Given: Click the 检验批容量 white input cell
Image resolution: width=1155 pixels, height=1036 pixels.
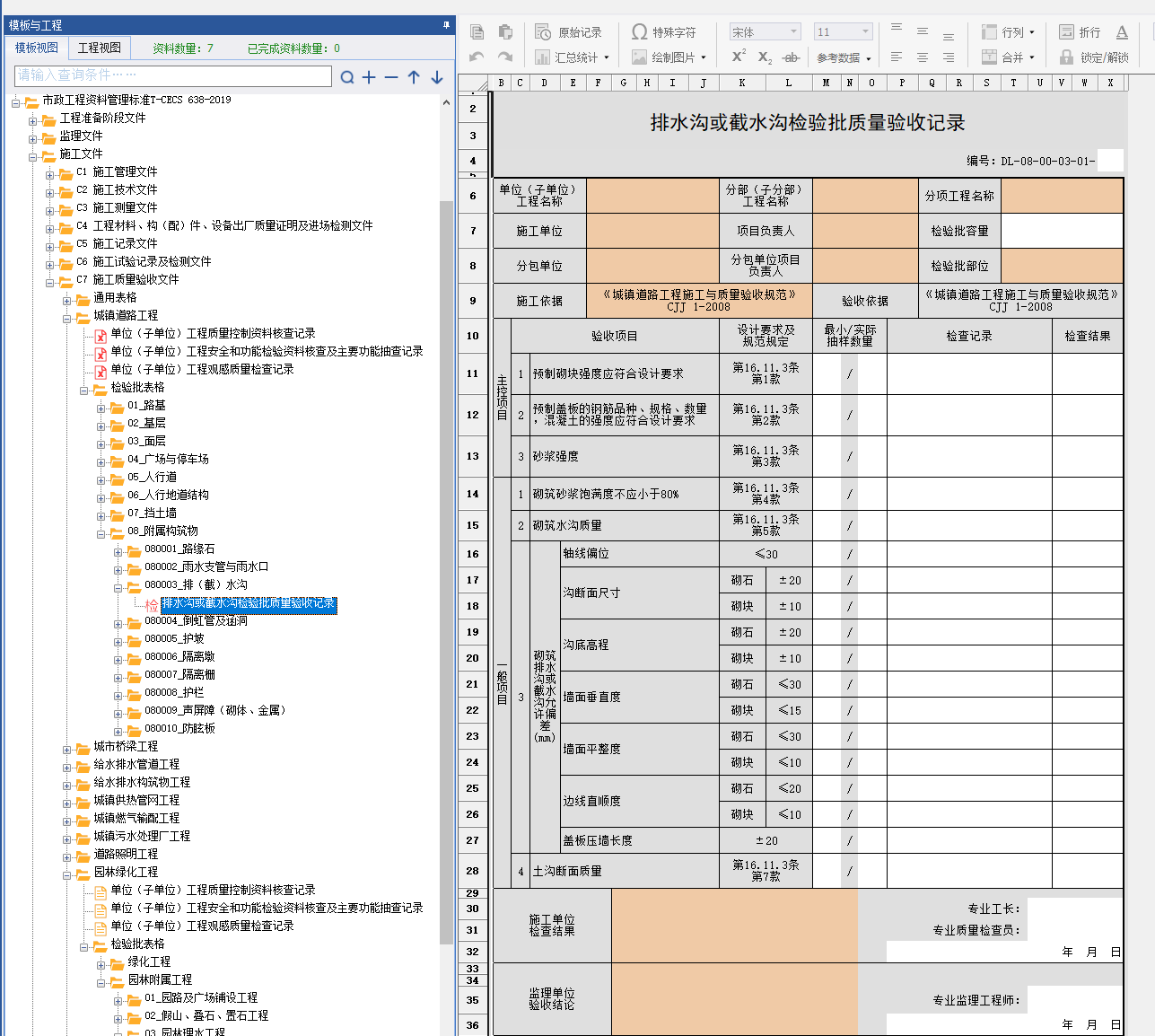Looking at the screenshot, I should (x=1062, y=231).
